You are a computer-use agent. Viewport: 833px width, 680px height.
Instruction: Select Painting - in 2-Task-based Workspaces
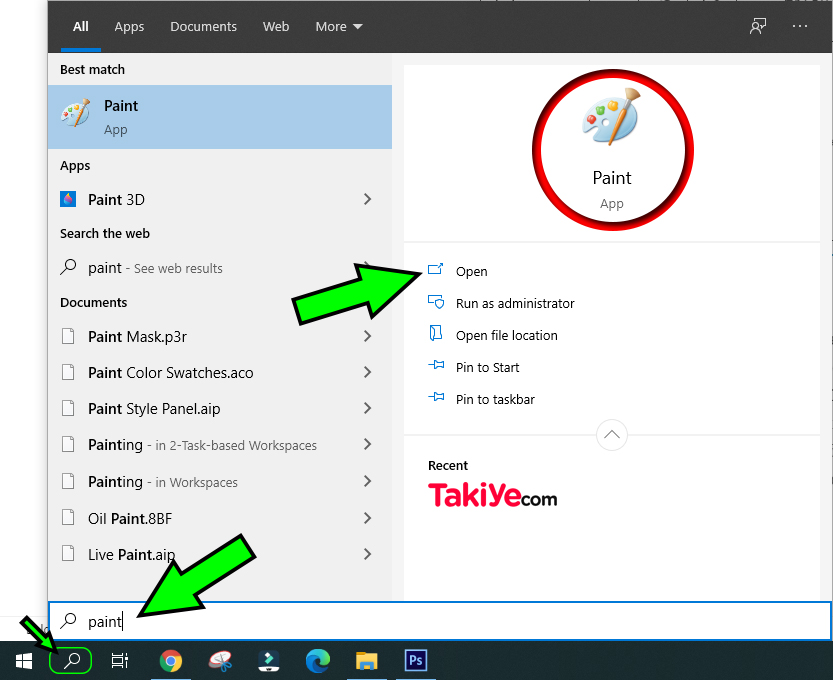202,445
